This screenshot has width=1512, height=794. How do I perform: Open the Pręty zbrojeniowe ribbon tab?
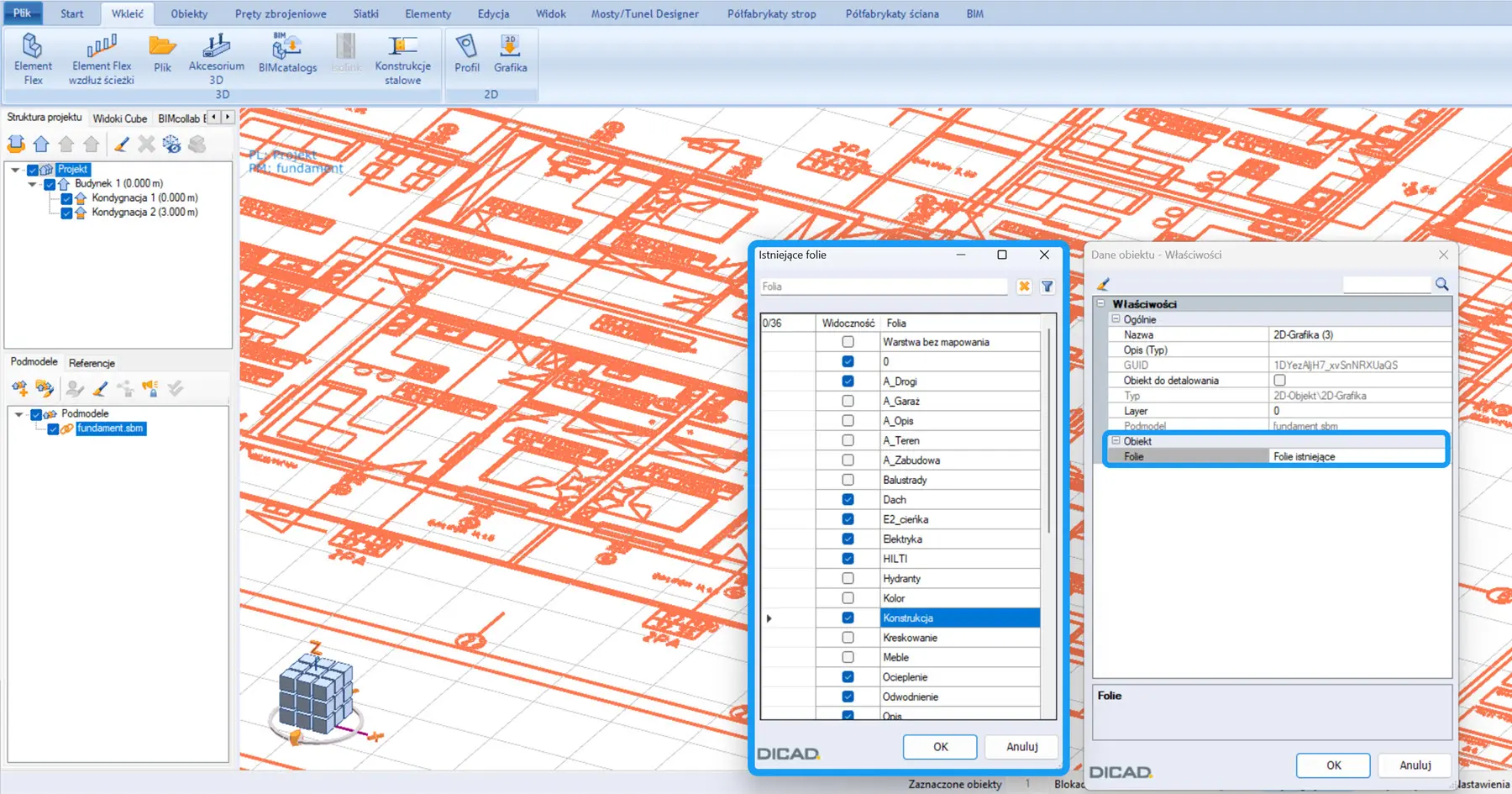click(281, 13)
